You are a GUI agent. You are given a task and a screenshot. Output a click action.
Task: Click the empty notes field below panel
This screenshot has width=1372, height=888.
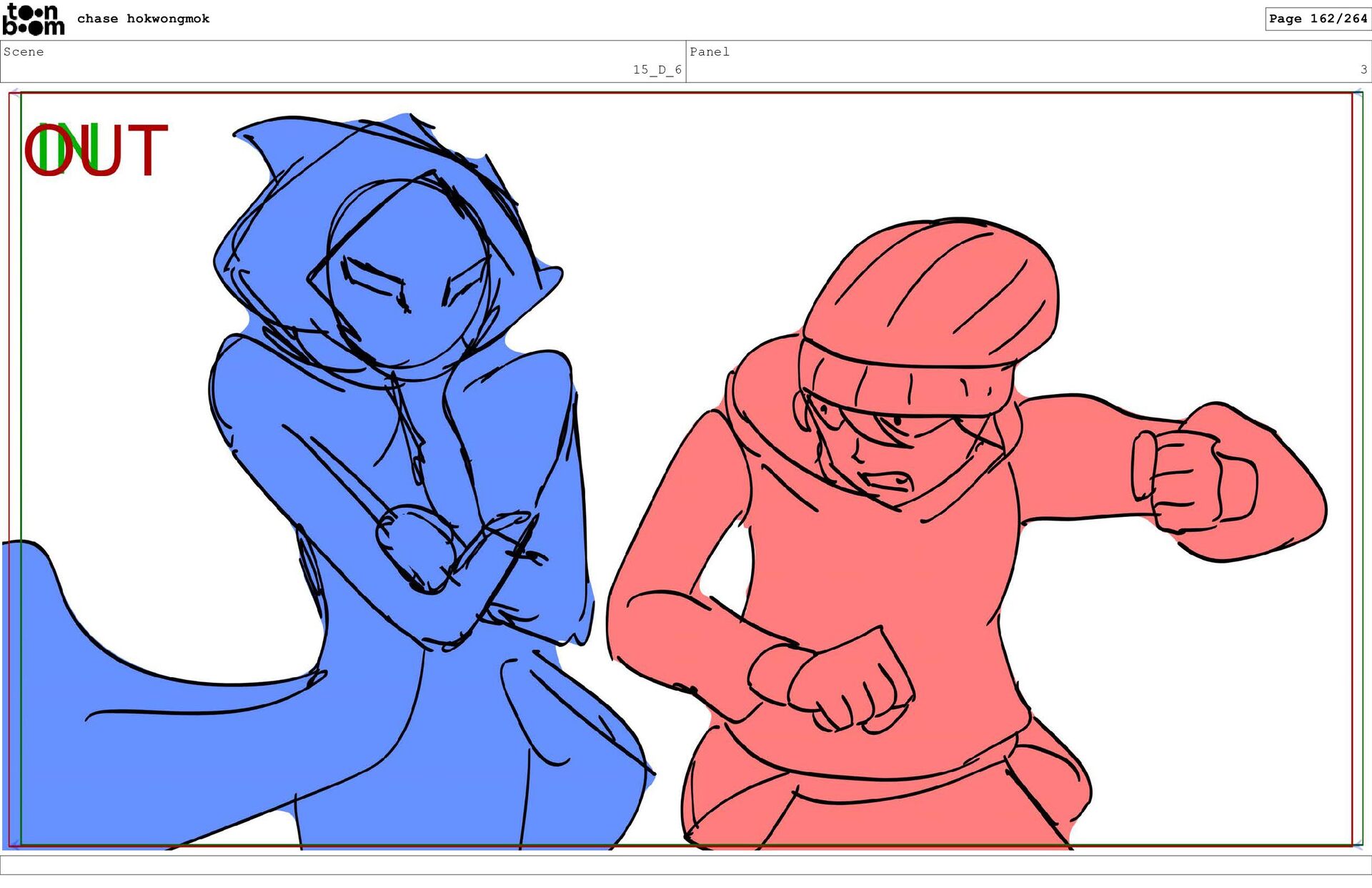tap(686, 865)
